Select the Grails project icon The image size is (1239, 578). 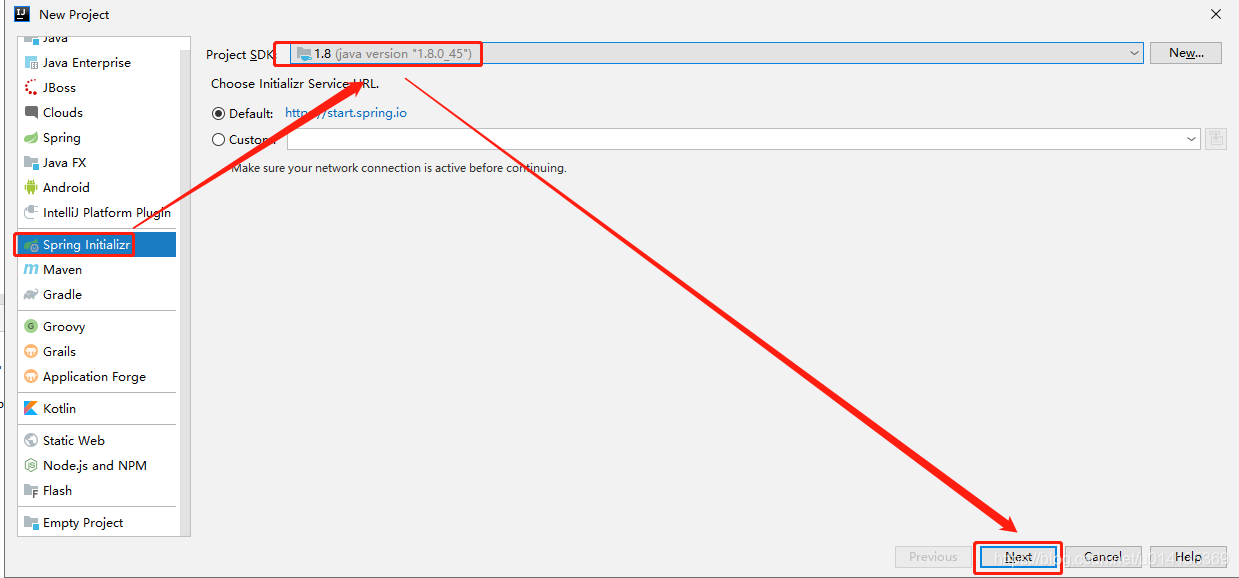pos(31,351)
